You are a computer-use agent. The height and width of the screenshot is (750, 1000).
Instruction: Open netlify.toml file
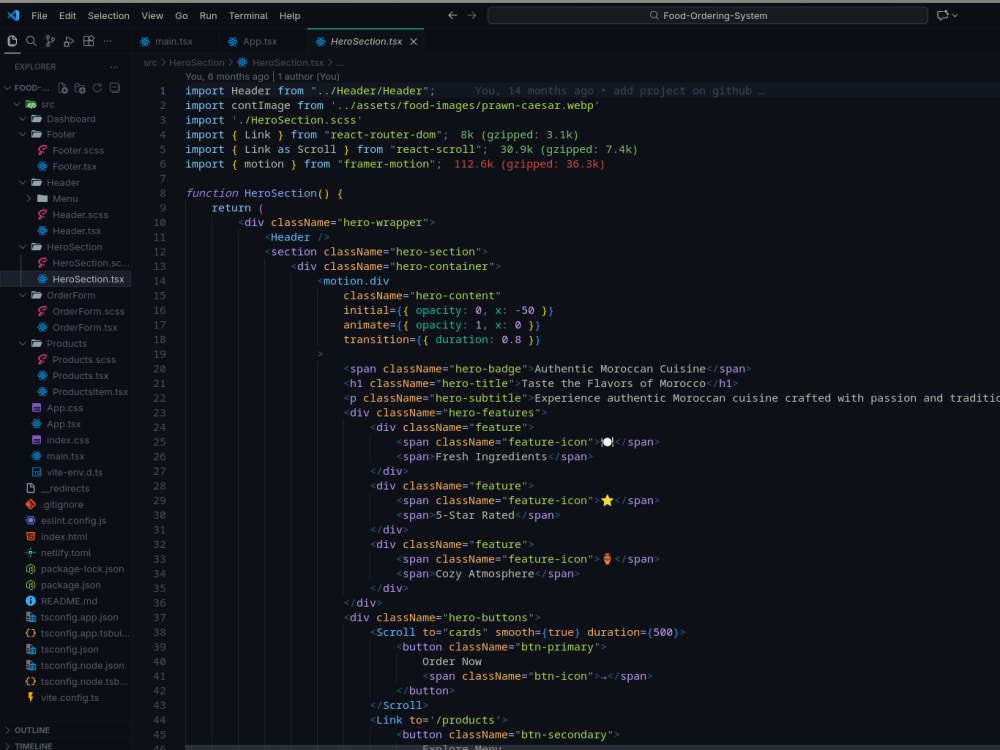click(66, 553)
